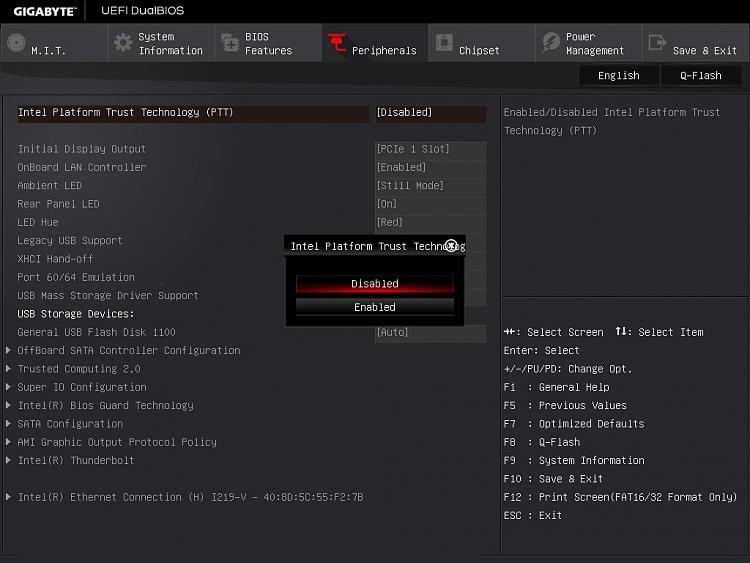Expand Intel(R) Ethernet Connection I219-V arrow

click(x=8, y=497)
